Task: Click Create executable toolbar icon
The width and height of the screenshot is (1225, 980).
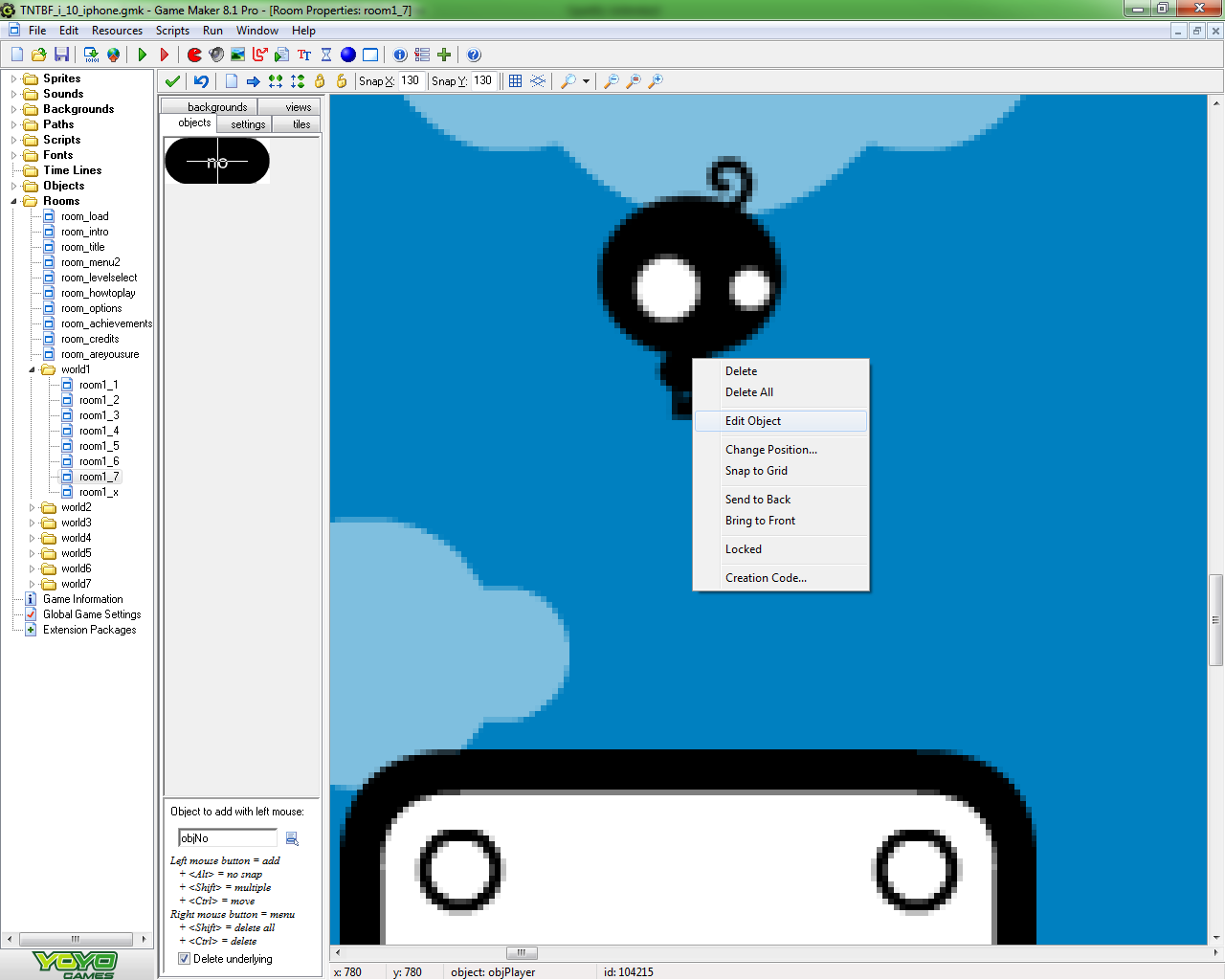Action: tap(91, 55)
